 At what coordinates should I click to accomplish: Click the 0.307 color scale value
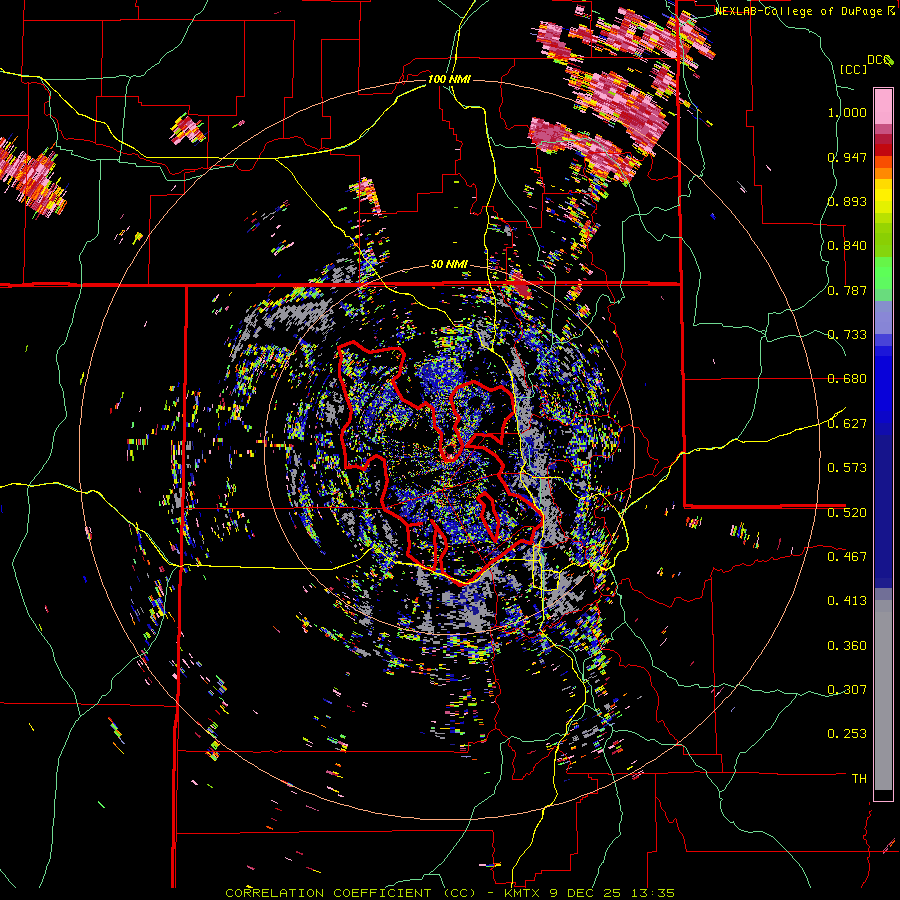pyautogui.click(x=847, y=689)
